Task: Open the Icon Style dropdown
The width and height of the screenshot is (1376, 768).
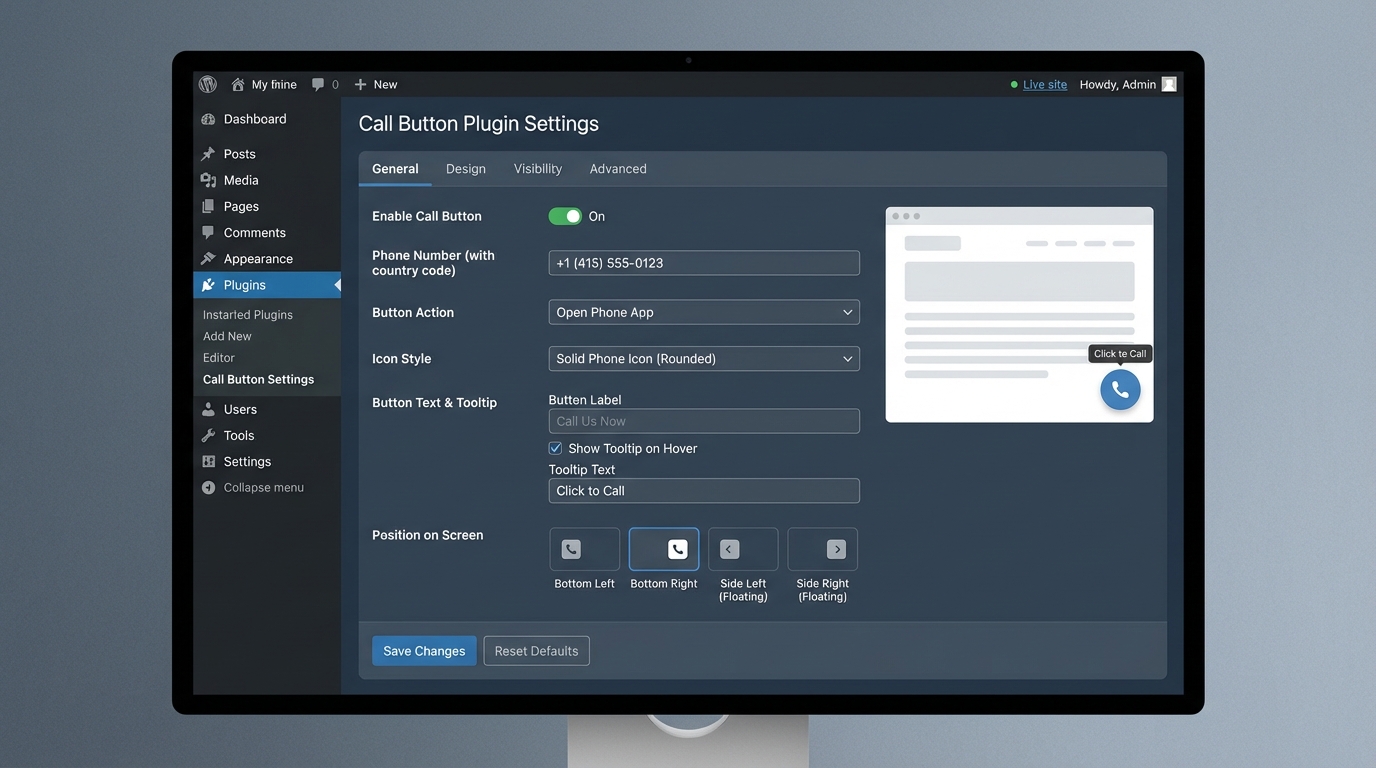Action: tap(703, 358)
